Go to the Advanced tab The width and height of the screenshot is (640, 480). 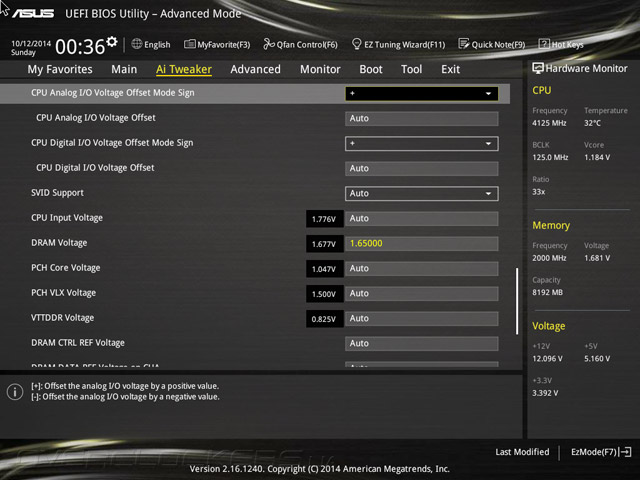256,69
